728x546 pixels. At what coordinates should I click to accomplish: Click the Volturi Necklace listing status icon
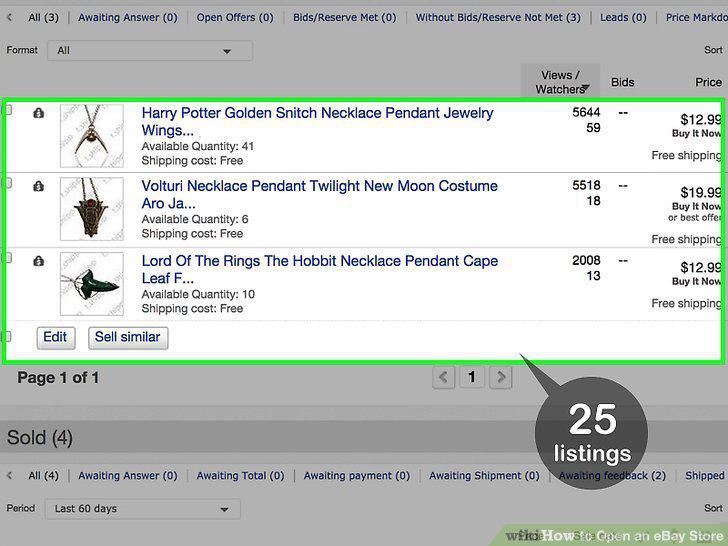tap(39, 186)
